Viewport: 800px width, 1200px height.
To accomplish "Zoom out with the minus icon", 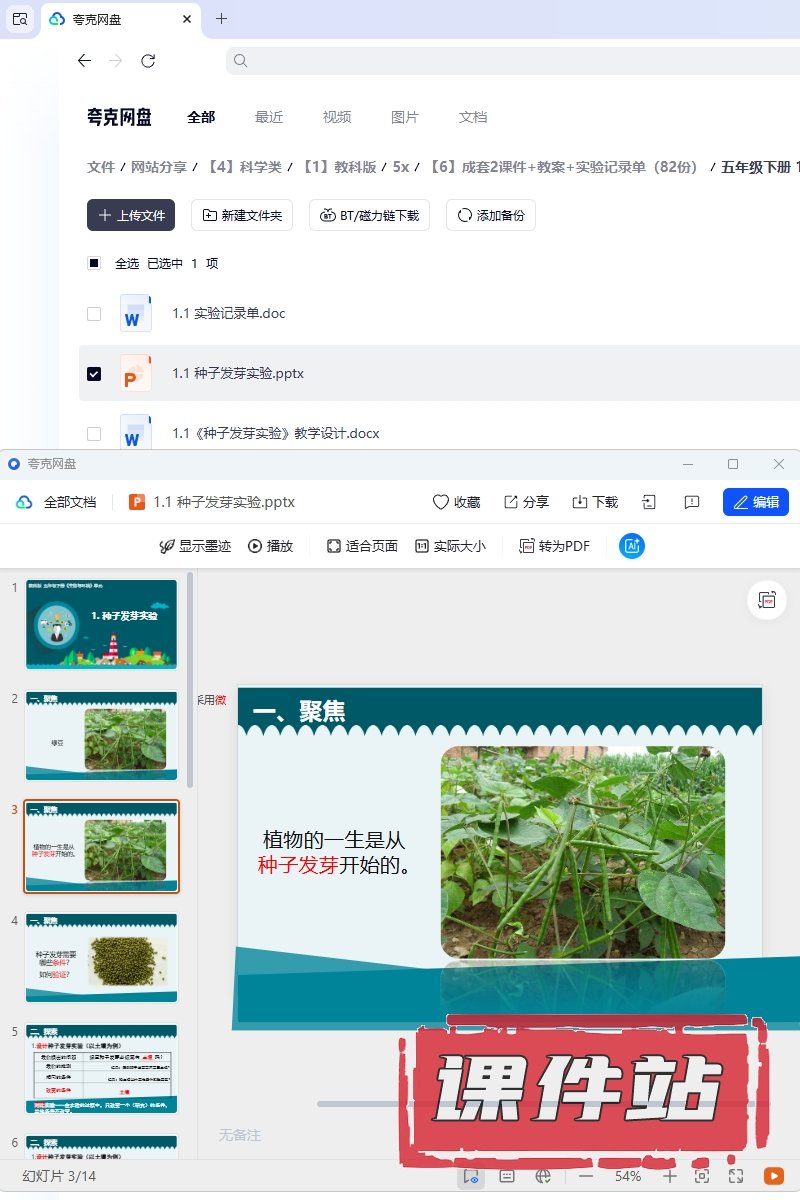I will coord(586,1176).
